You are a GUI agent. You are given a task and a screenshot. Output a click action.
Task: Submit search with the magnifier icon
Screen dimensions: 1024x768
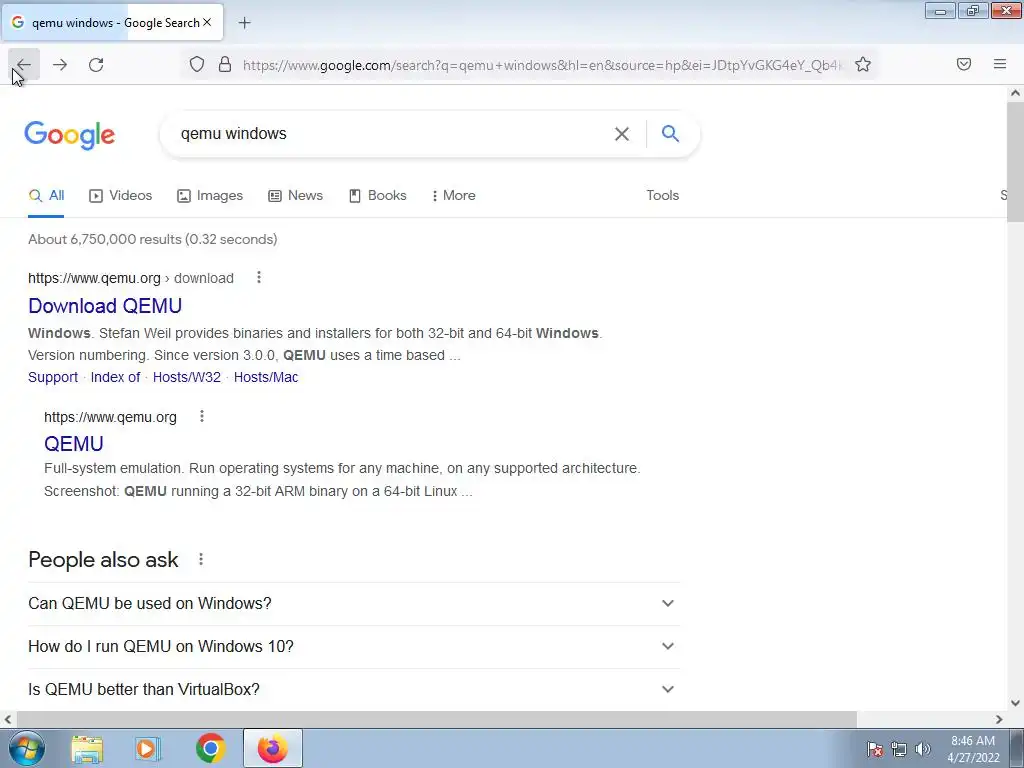pos(671,133)
